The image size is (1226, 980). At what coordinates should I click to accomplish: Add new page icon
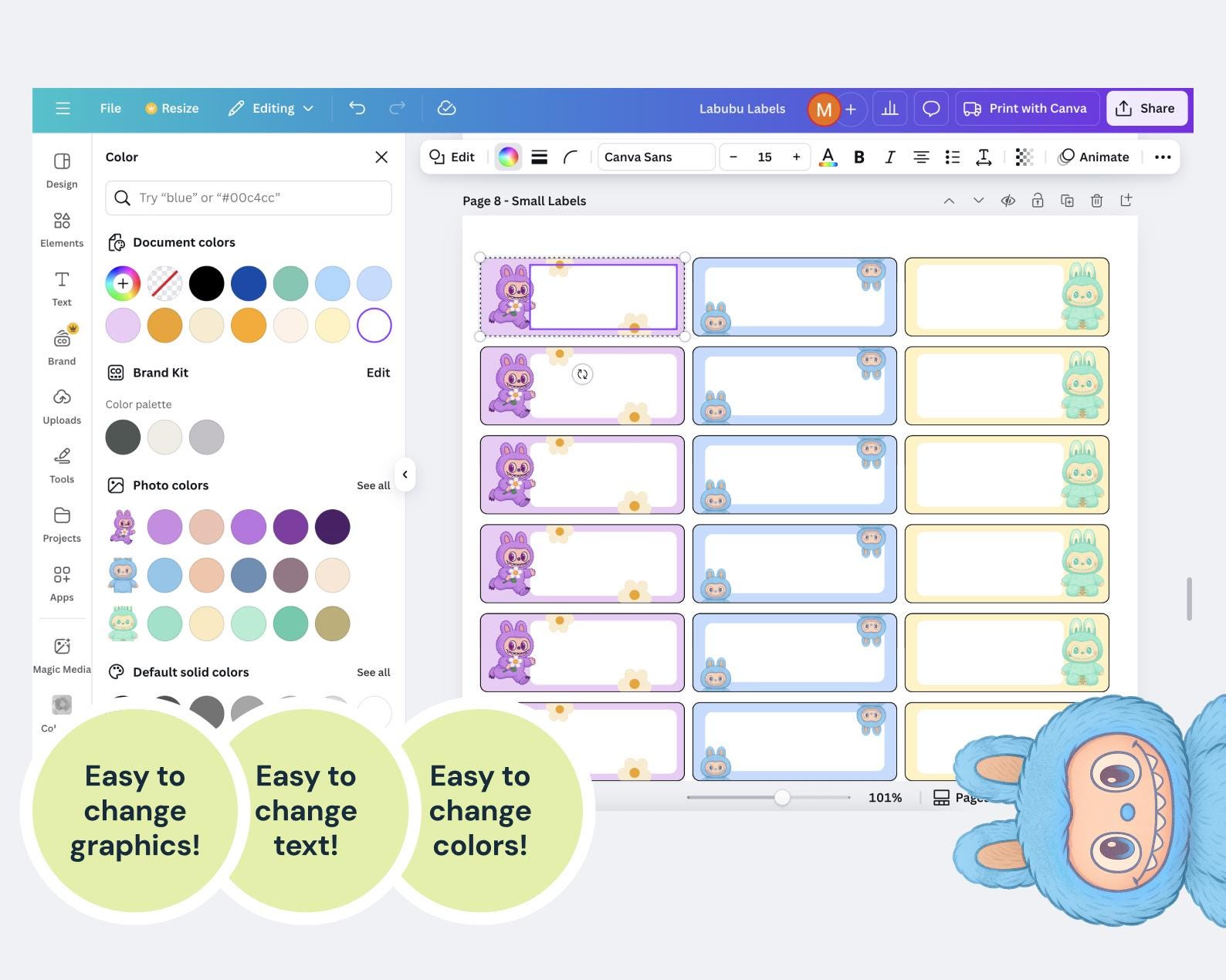click(1126, 201)
